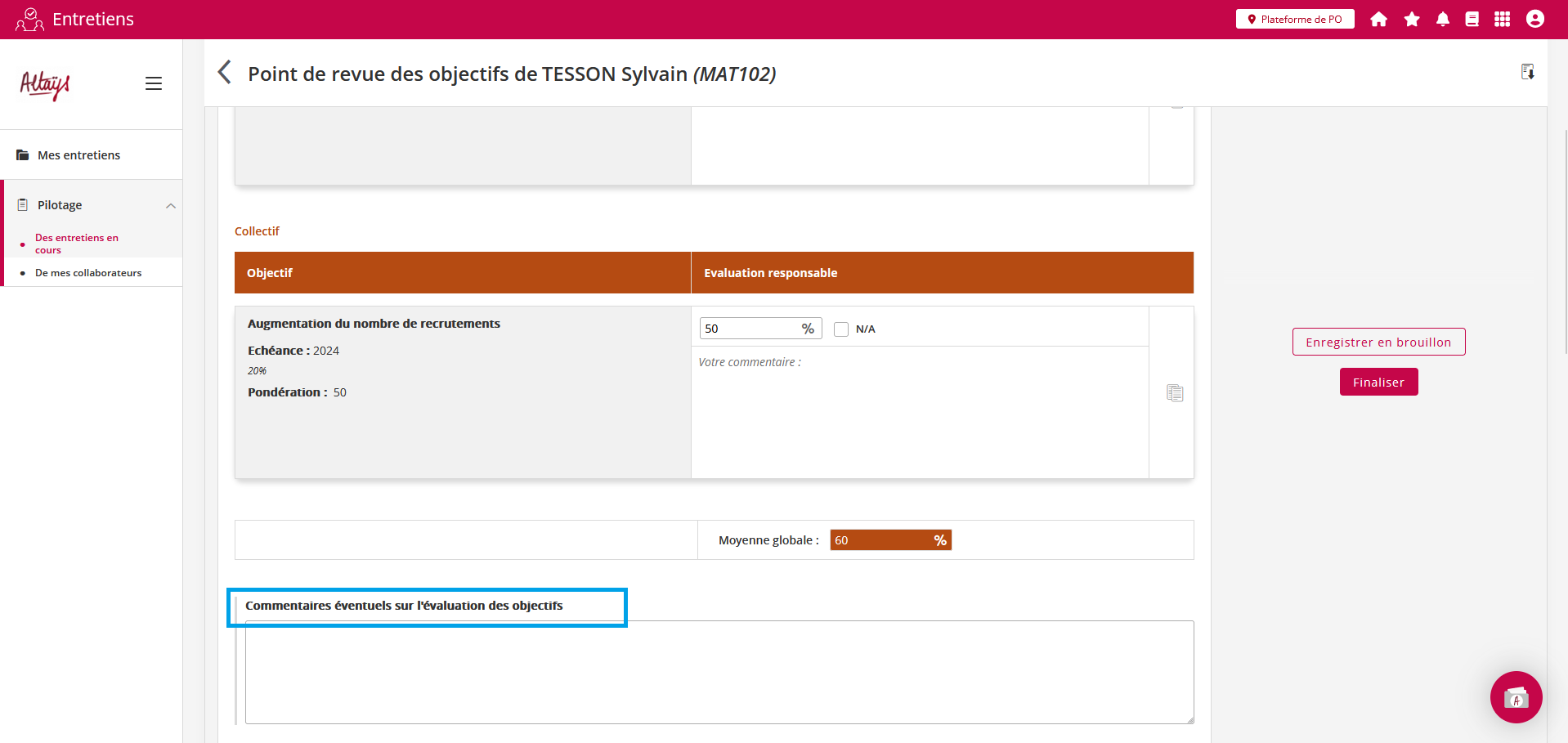
Task: Open favorites star icon
Action: pyautogui.click(x=1411, y=20)
